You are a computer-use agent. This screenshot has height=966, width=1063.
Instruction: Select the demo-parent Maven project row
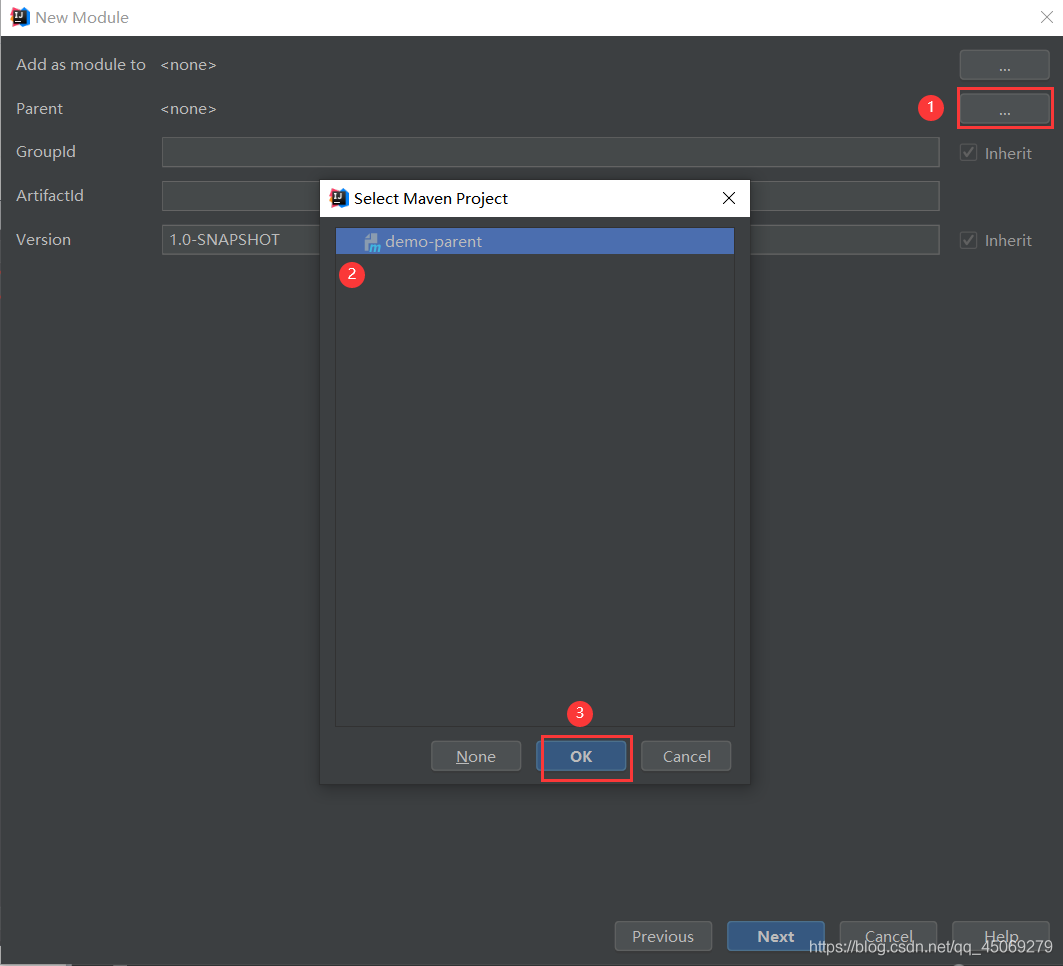click(x=535, y=241)
